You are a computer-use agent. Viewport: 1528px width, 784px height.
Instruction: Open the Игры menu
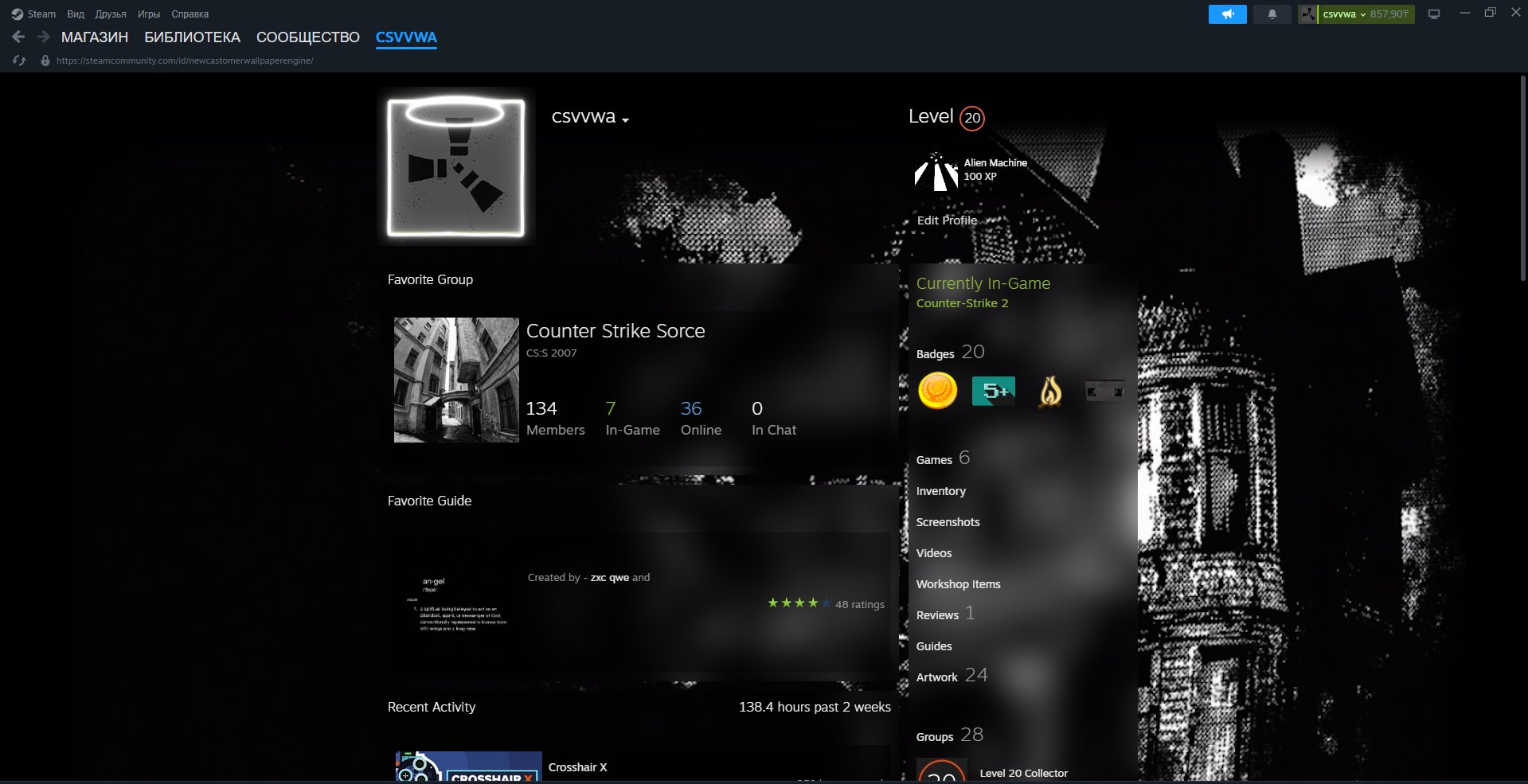[149, 14]
